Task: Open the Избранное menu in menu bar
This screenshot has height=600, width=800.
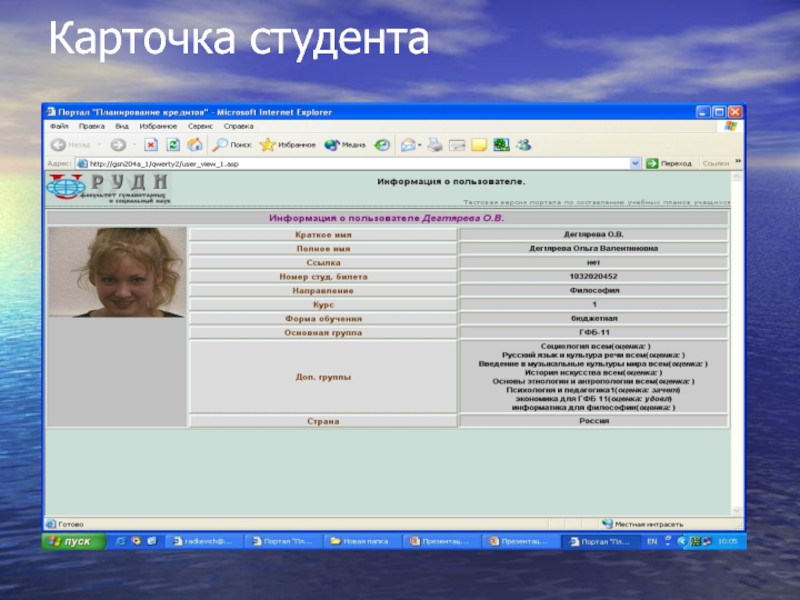Action: [158, 127]
